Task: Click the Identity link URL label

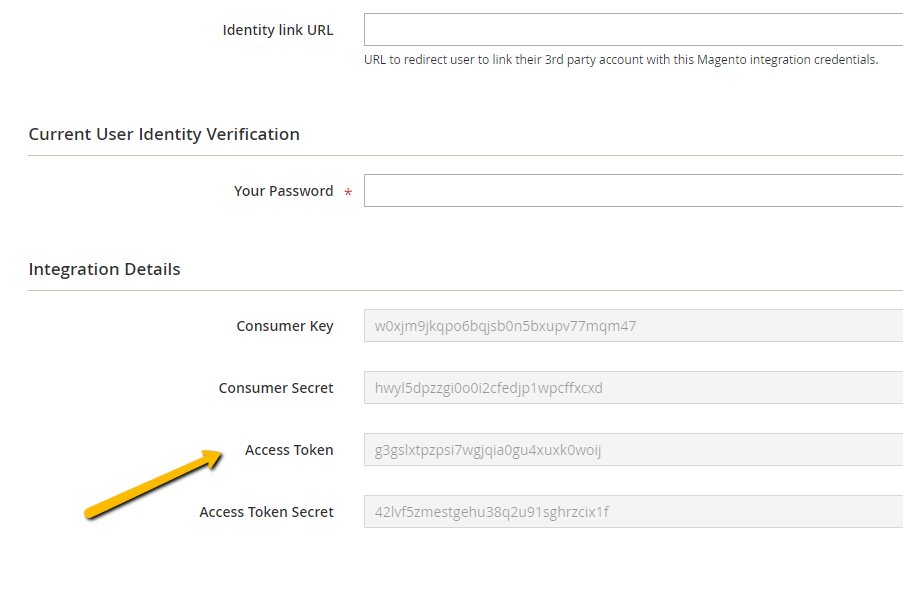Action: pos(277,30)
